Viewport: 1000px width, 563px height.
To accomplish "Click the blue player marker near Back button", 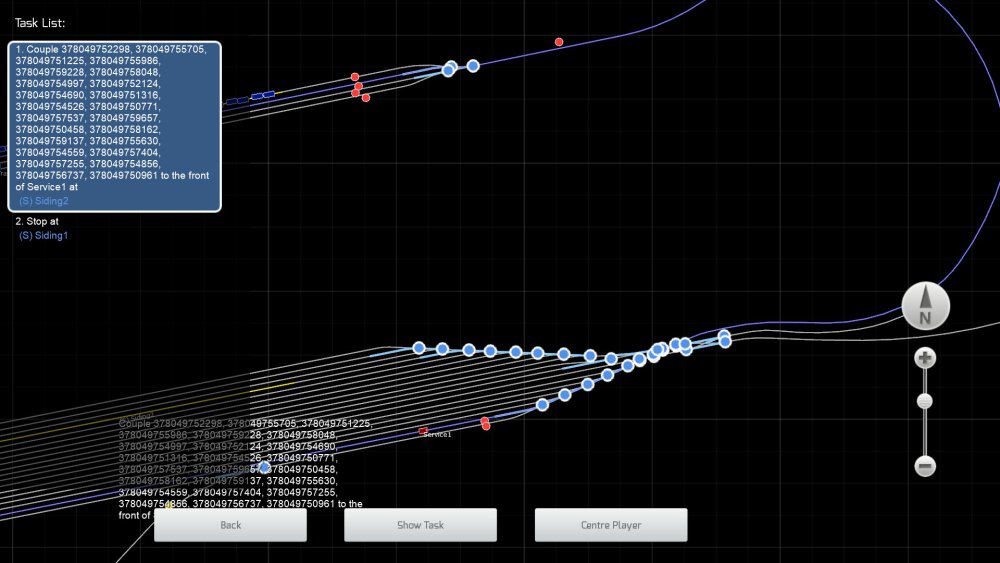I will click(264, 467).
